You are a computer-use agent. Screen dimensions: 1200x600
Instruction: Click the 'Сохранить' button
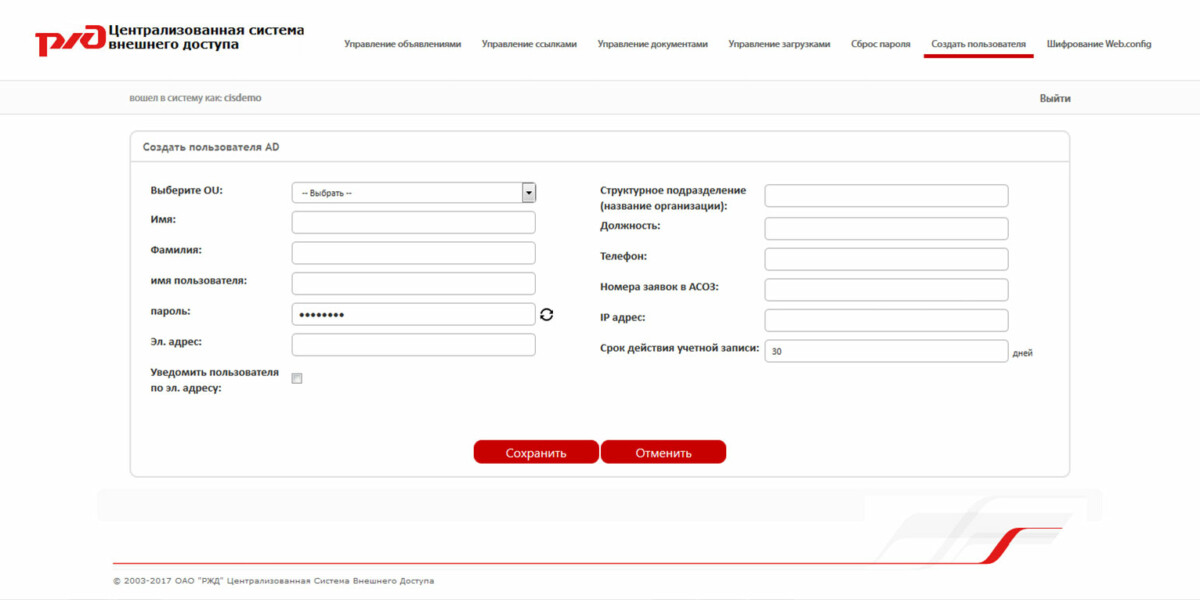(536, 451)
